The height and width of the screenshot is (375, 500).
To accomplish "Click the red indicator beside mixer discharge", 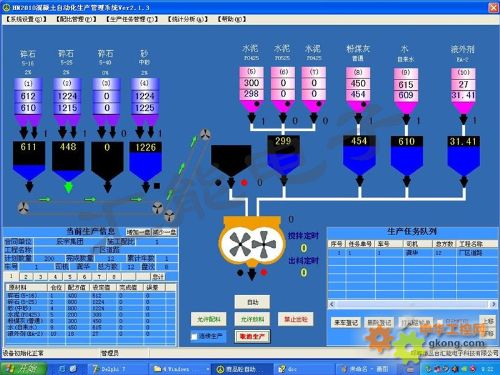I will coord(264,273).
